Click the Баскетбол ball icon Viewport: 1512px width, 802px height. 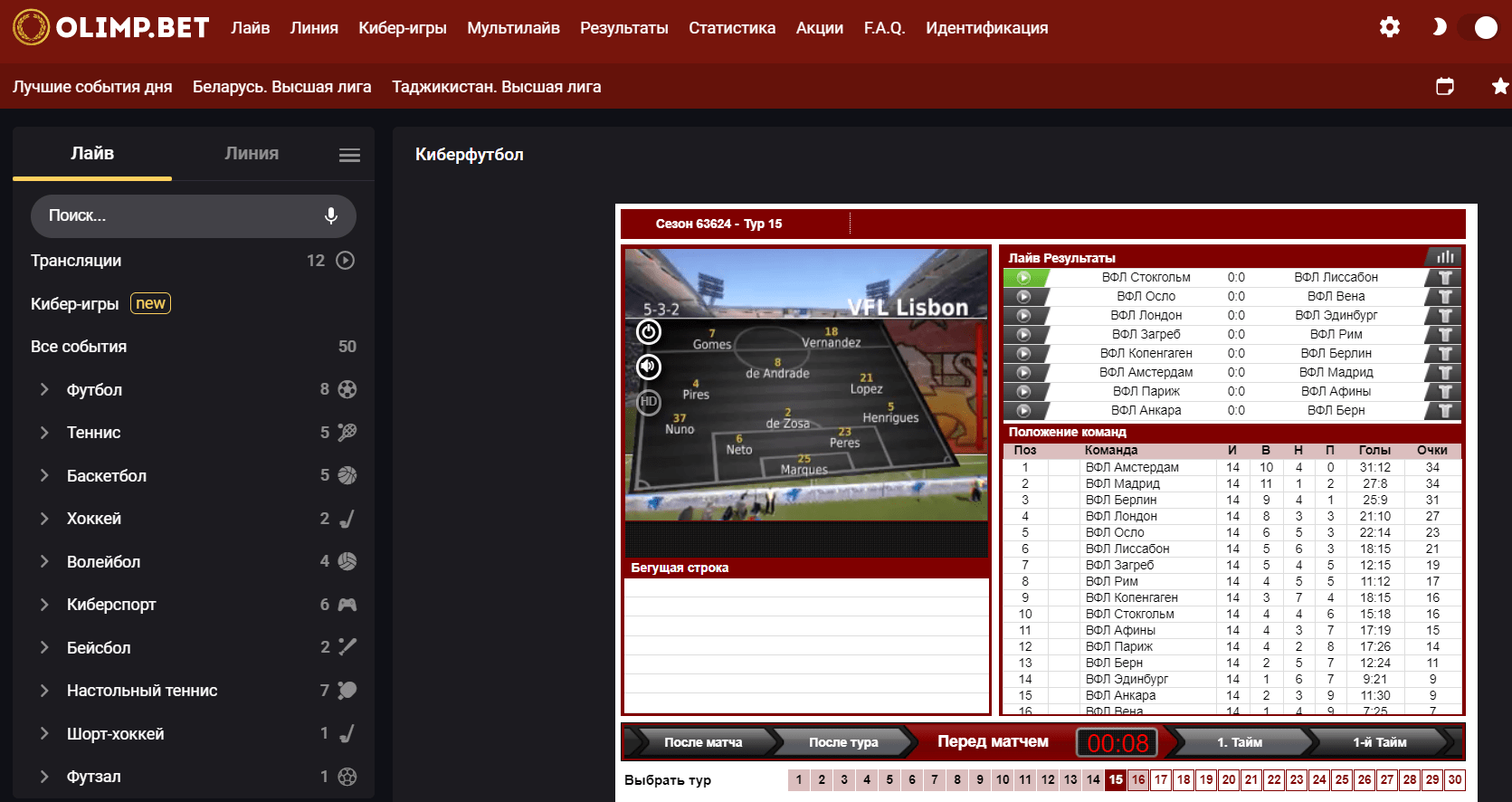[347, 475]
